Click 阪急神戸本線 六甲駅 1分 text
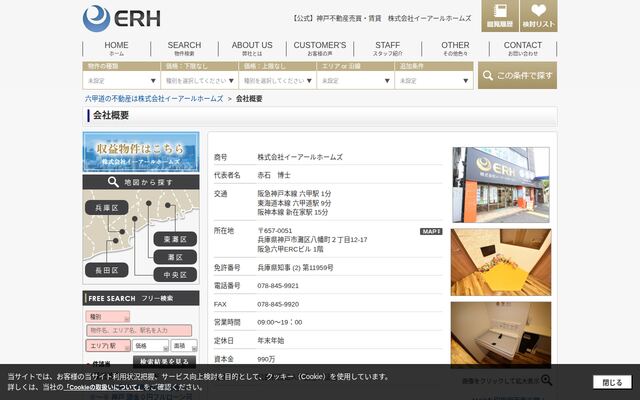 coord(294,194)
